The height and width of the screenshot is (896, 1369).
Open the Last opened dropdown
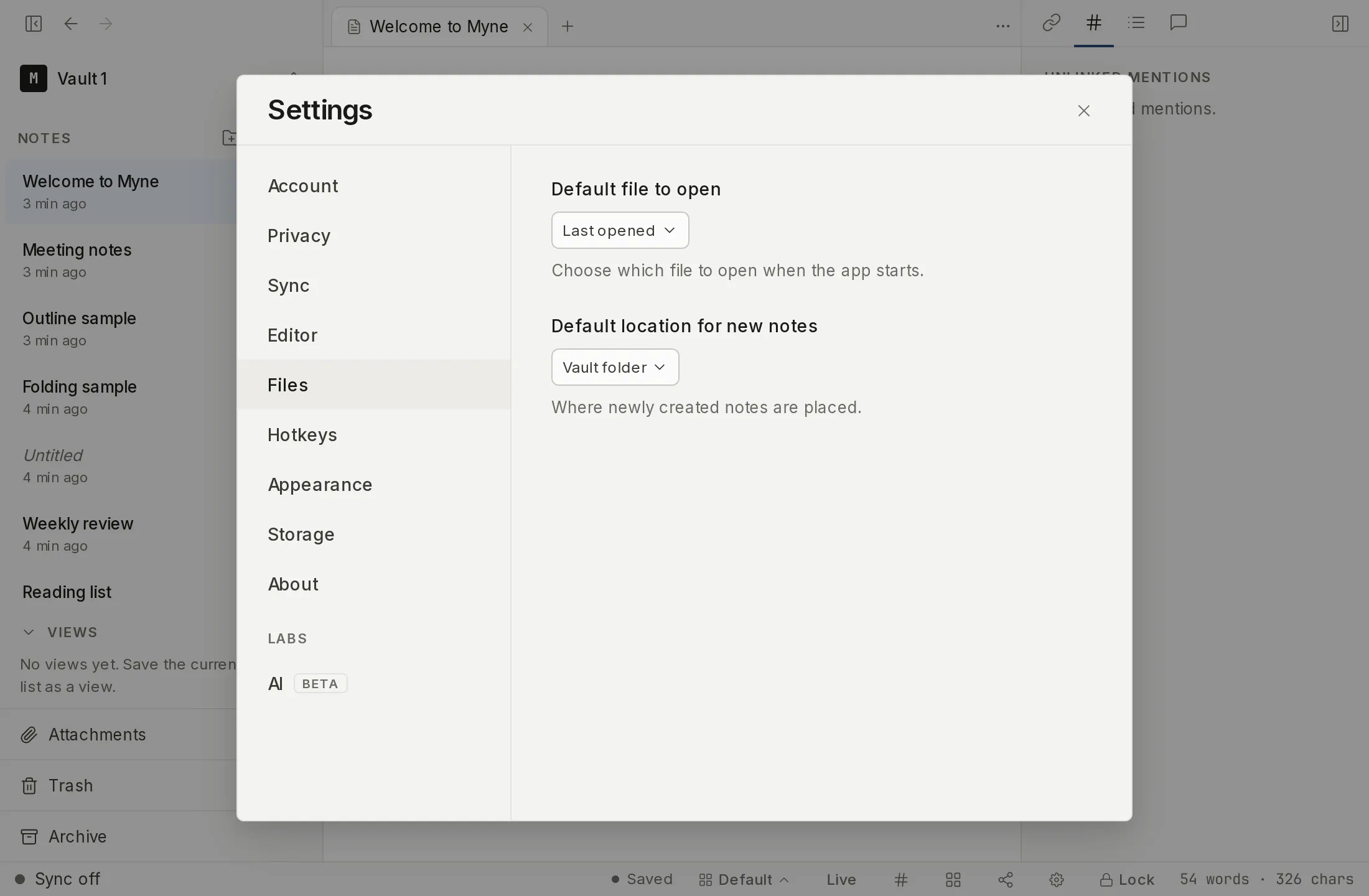(620, 230)
